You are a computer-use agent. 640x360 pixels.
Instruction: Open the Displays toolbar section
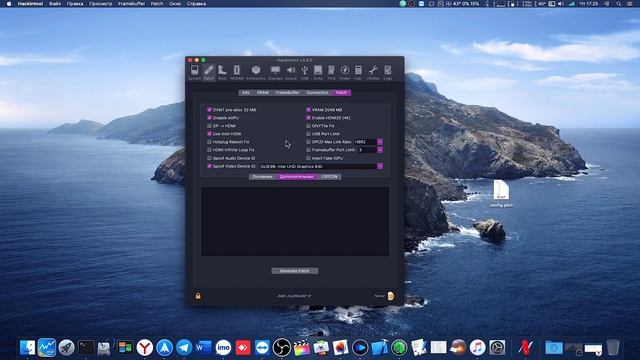276,72
